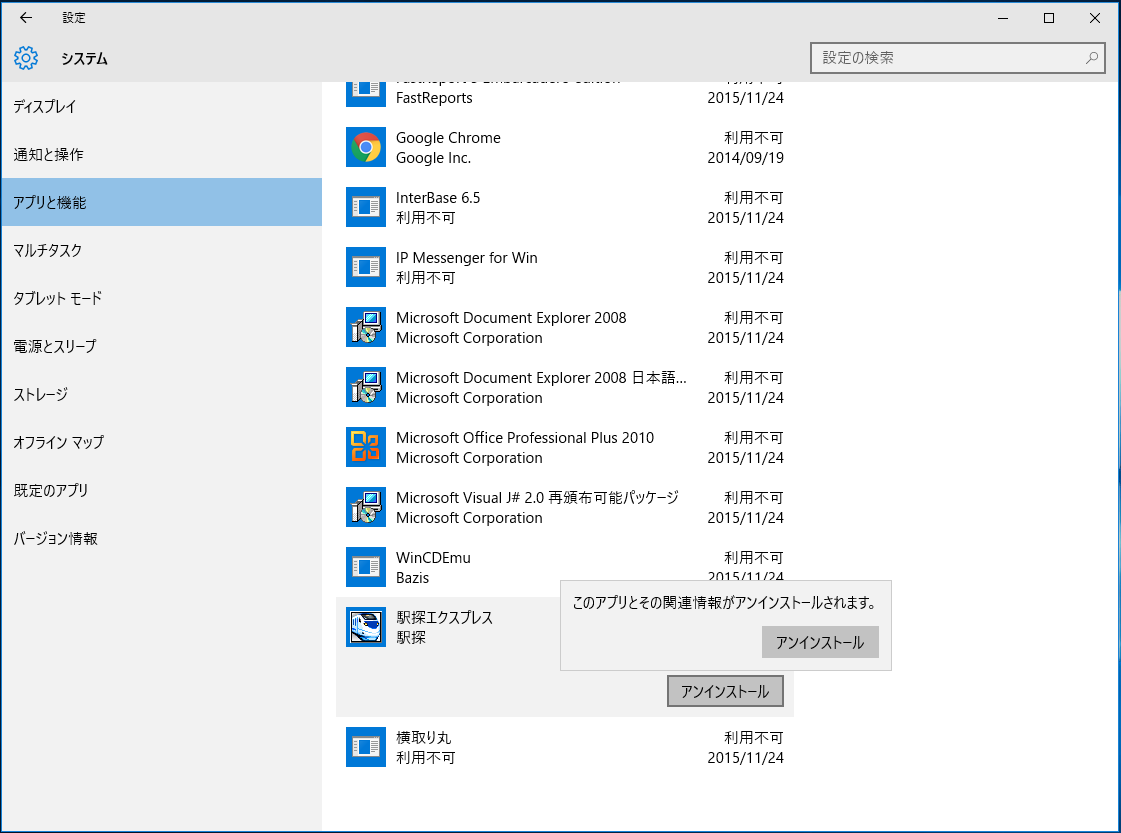
Task: Click the Microsoft Office Professional Plus 2010 icon
Action: point(366,448)
